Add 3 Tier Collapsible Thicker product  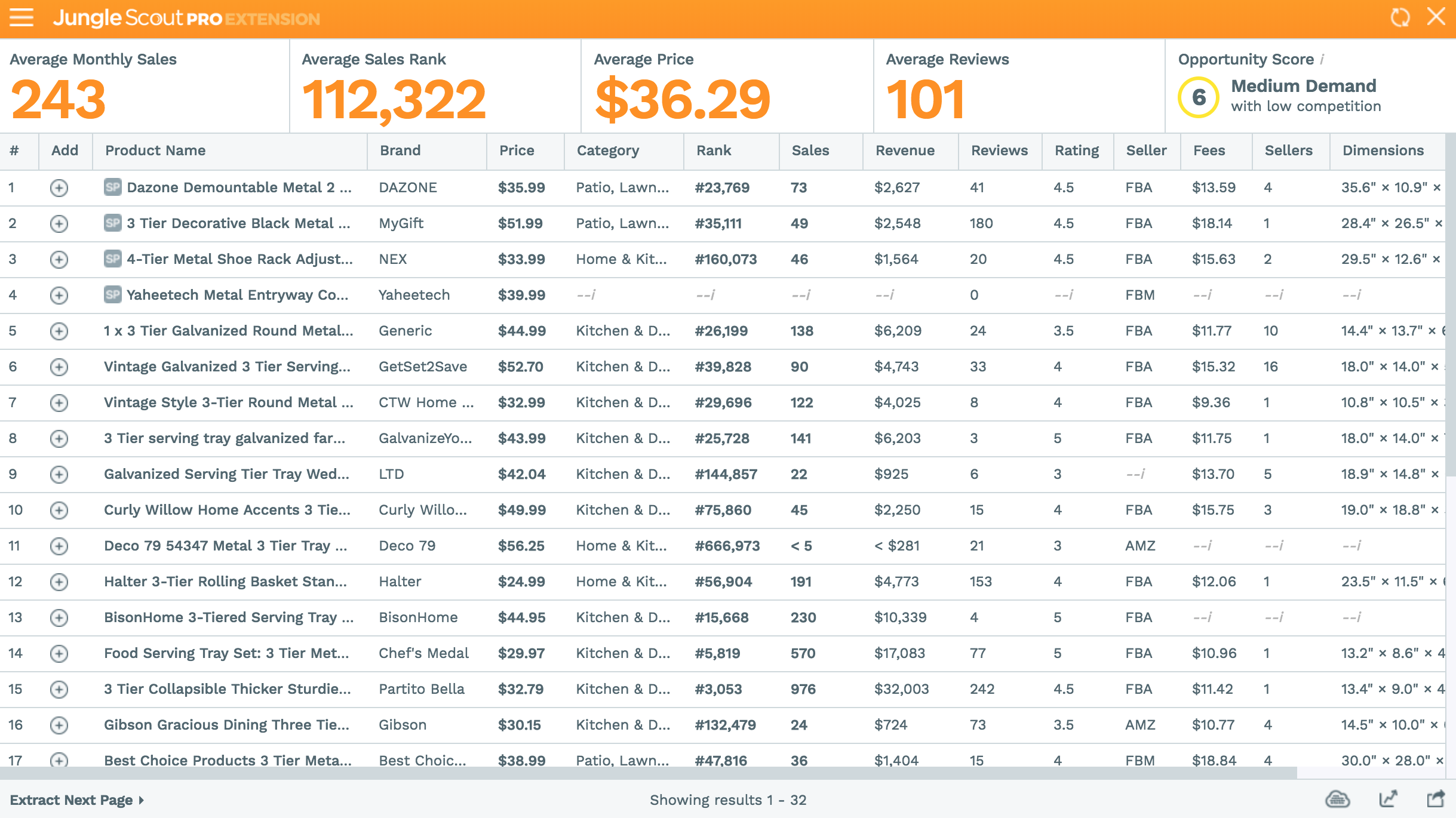point(59,690)
